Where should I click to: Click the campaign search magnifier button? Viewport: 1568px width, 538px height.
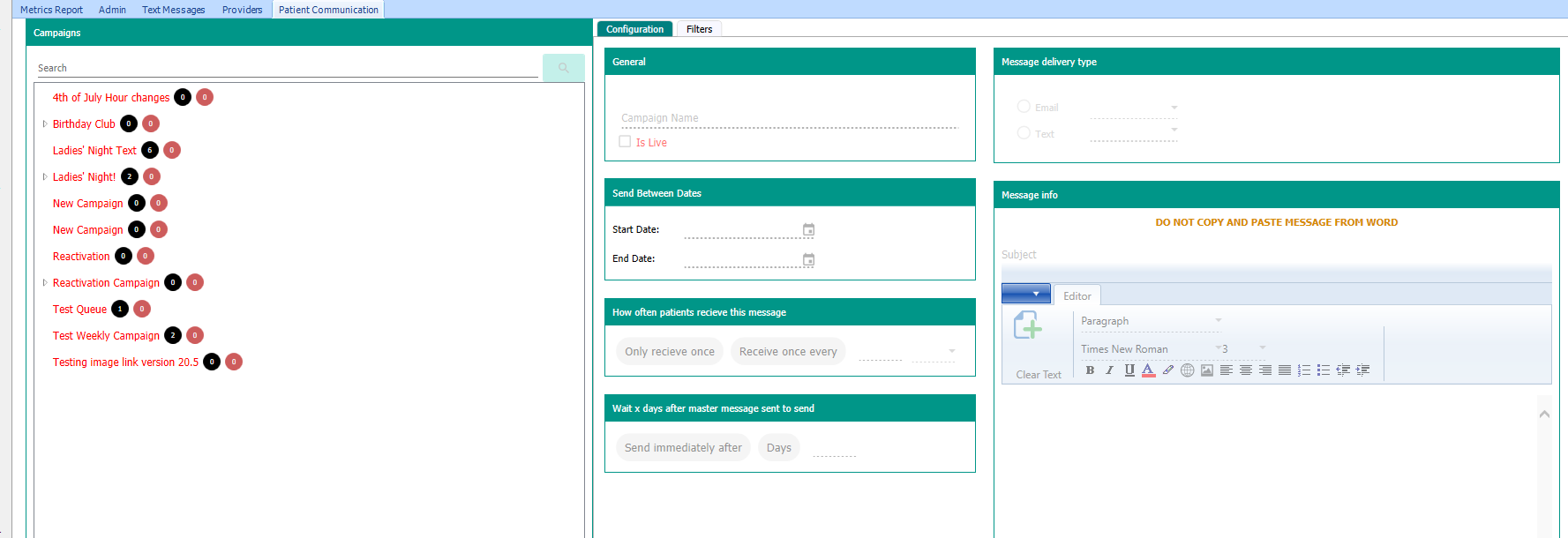(x=563, y=68)
